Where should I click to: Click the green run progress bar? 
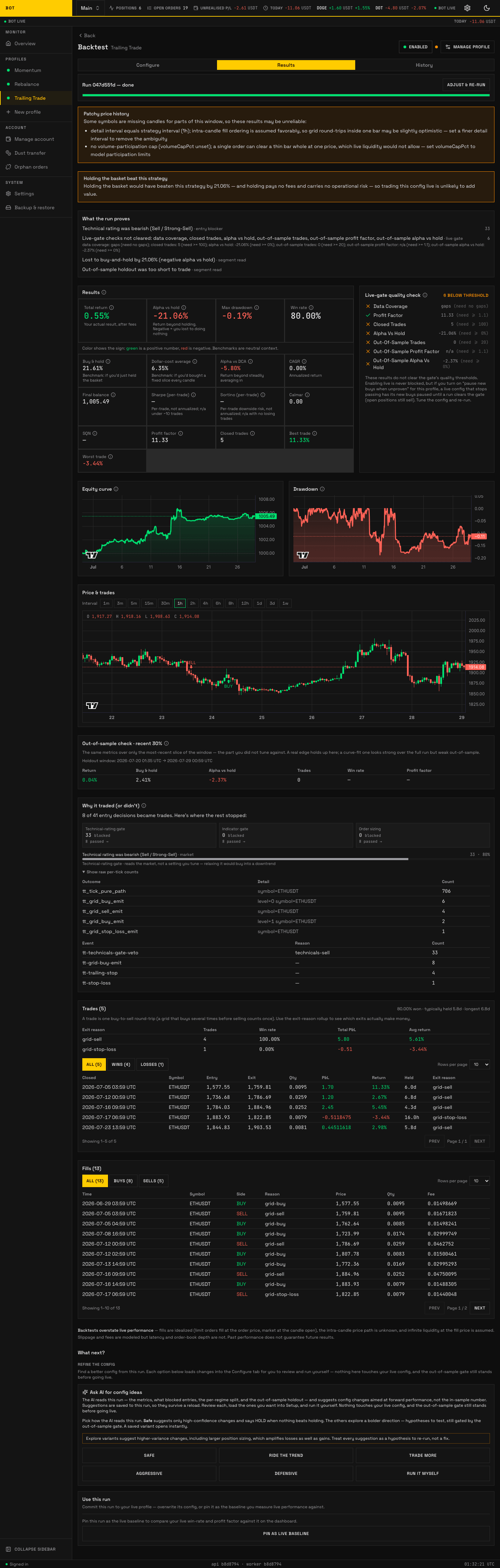(x=286, y=96)
